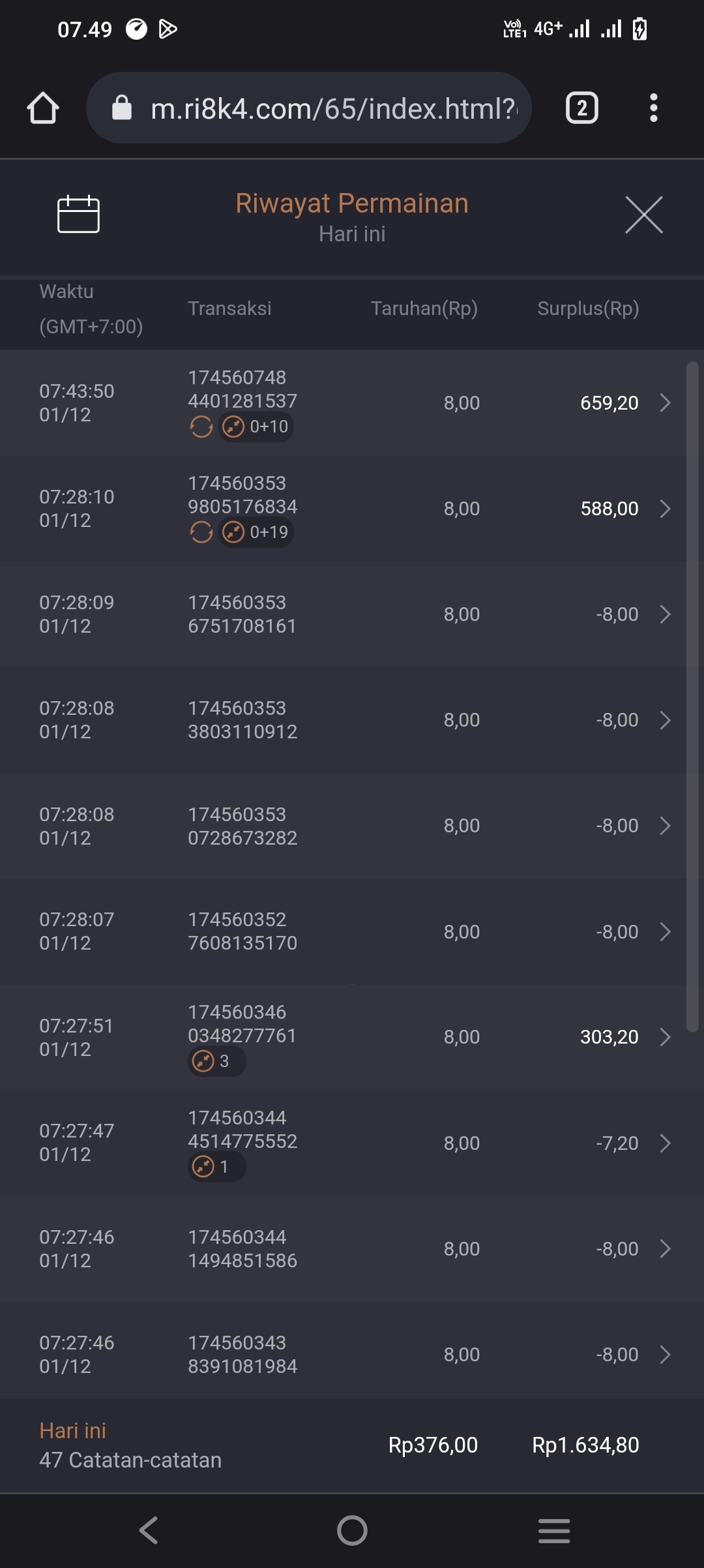This screenshot has width=704, height=1568.
Task: Tap the browser home icon
Action: (x=43, y=108)
